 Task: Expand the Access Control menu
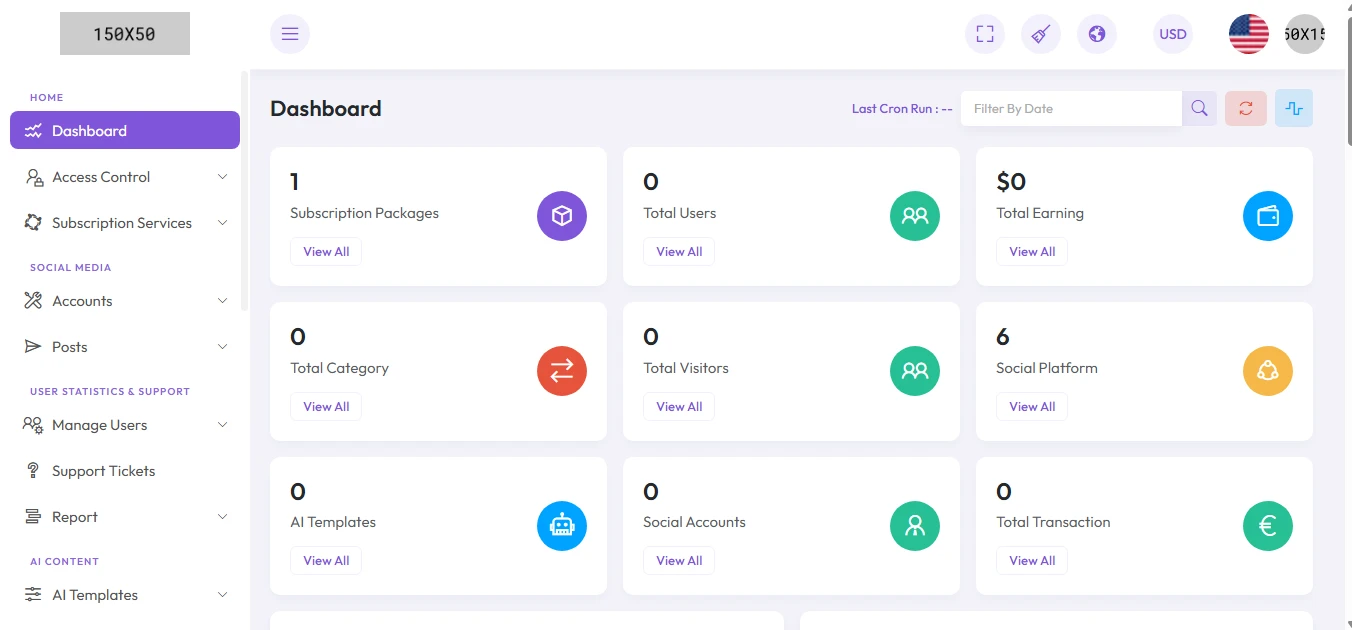click(125, 177)
